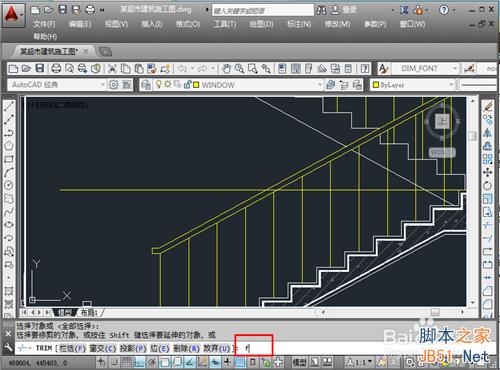Image resolution: width=500 pixels, height=370 pixels.
Task: Toggle Lineweight display in status bar
Action: [x=228, y=362]
